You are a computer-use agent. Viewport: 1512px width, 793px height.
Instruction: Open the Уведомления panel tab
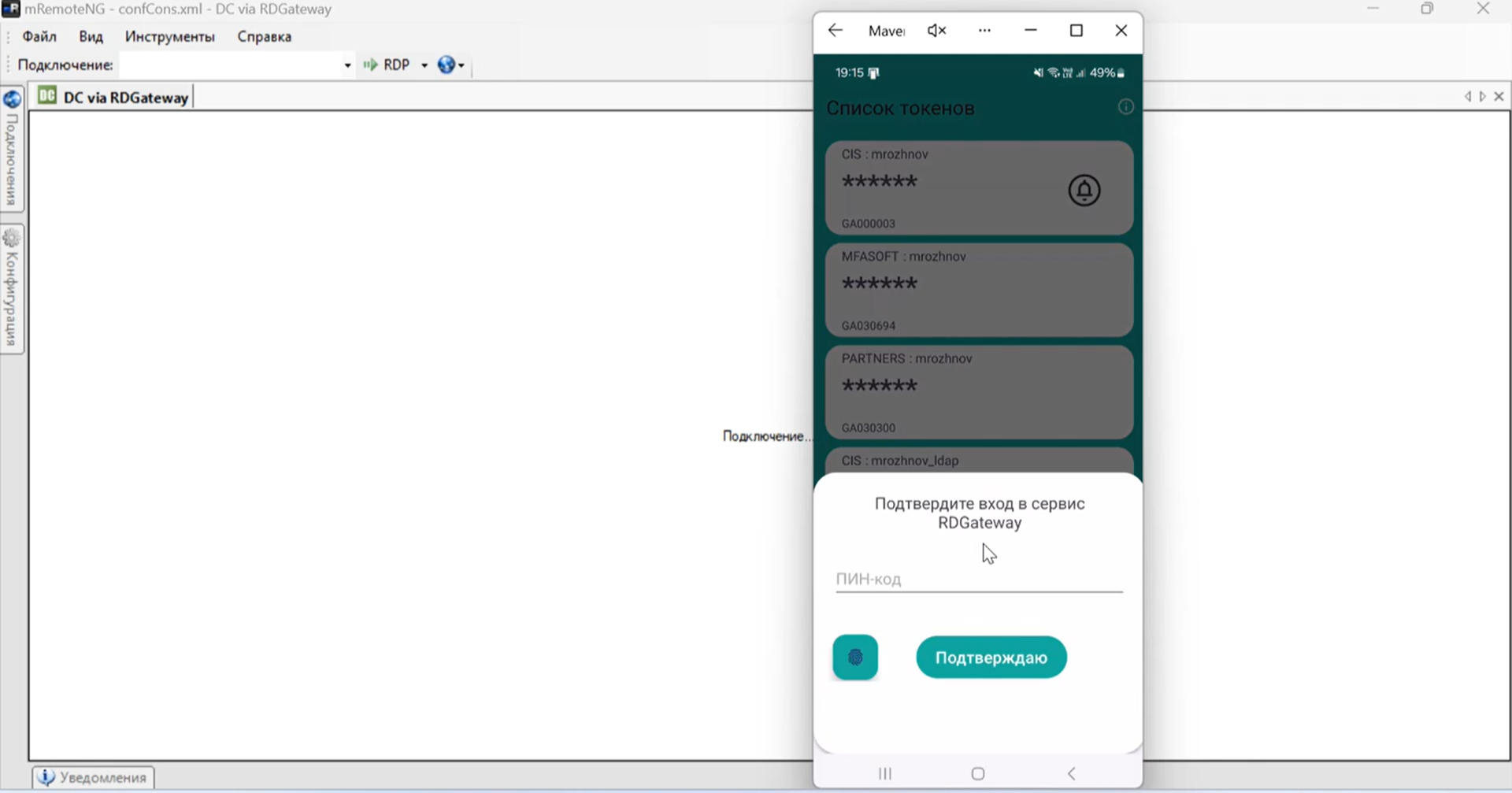tap(94, 777)
